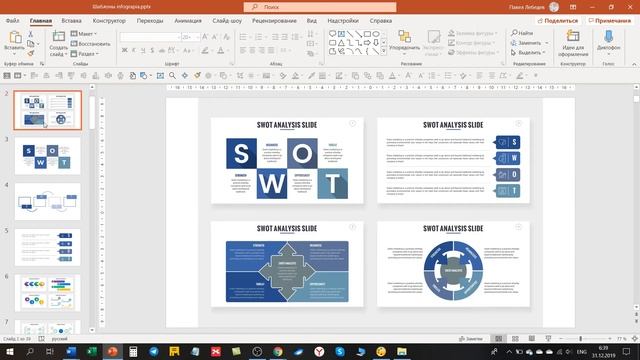Open font color picker
The width and height of the screenshot is (640, 360).
pyautogui.click(x=222, y=50)
